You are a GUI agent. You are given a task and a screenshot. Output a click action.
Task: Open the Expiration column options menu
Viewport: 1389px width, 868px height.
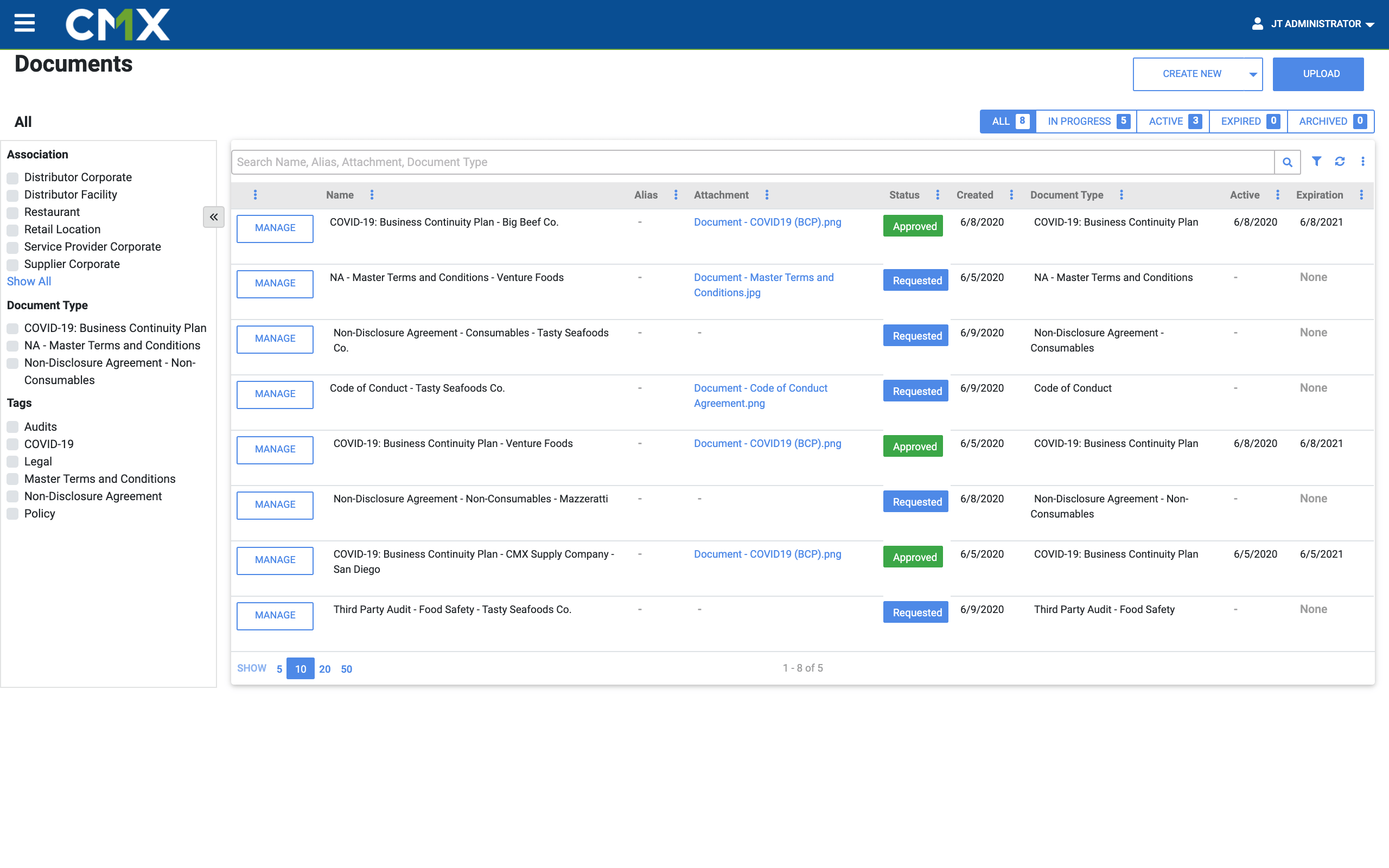pyautogui.click(x=1361, y=195)
